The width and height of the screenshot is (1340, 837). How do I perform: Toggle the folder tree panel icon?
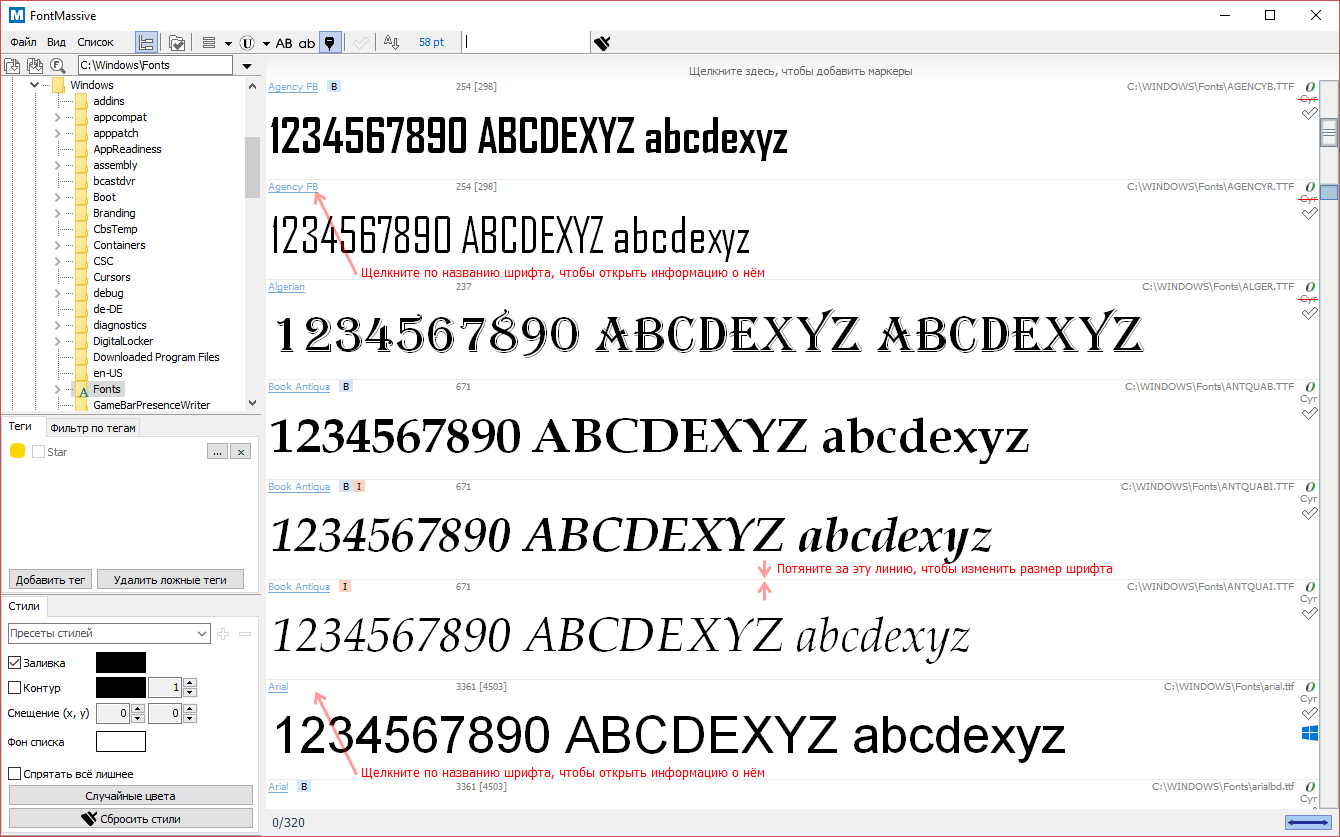pyautogui.click(x=147, y=42)
